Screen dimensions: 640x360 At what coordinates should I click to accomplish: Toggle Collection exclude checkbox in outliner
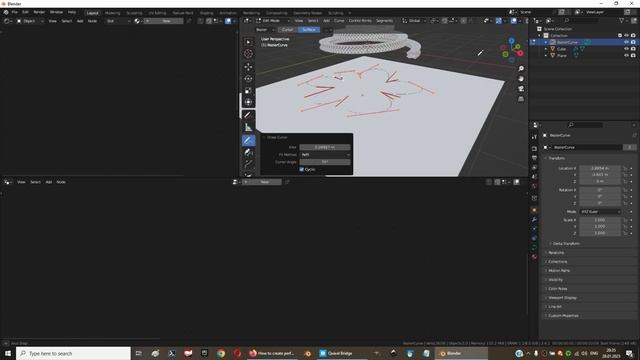pos(620,36)
